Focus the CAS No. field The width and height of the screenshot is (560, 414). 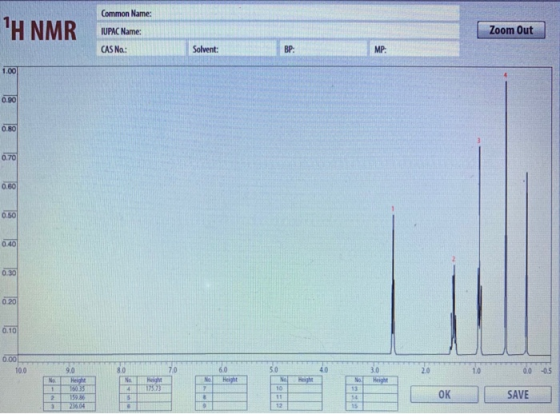point(141,49)
